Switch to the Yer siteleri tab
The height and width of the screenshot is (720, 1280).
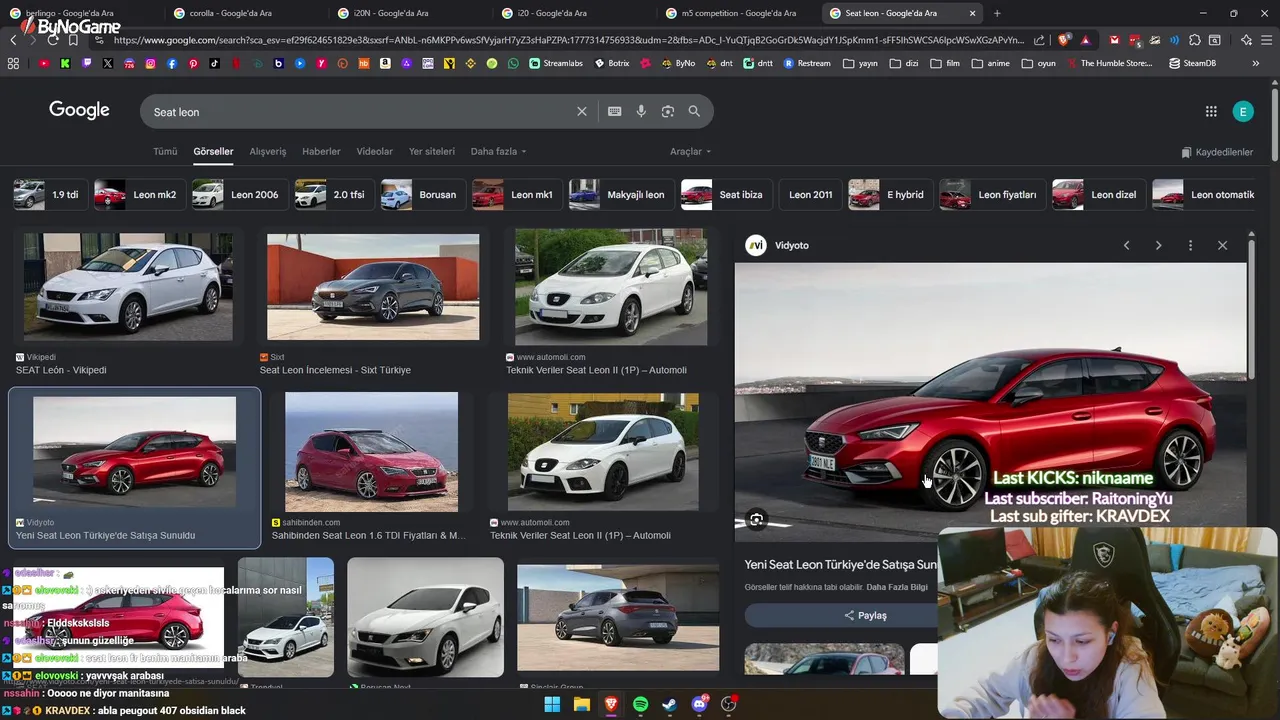click(x=432, y=151)
